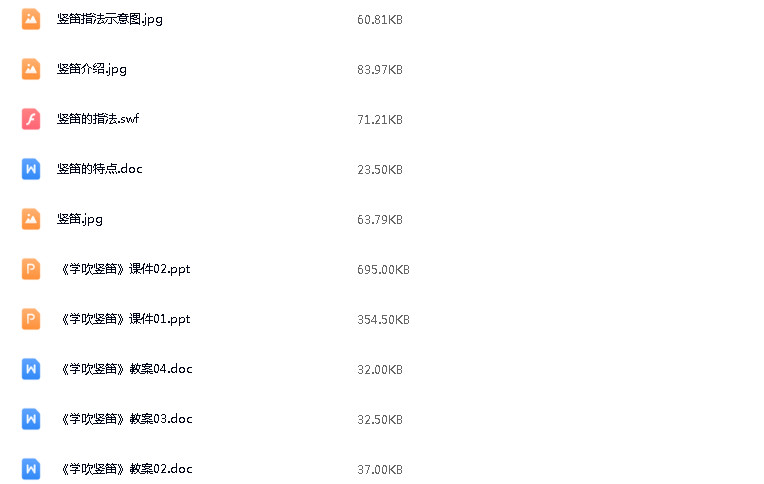The height and width of the screenshot is (484, 764).
Task: Click image icon beside 竖笛介绍.jpg
Action: pos(31,69)
